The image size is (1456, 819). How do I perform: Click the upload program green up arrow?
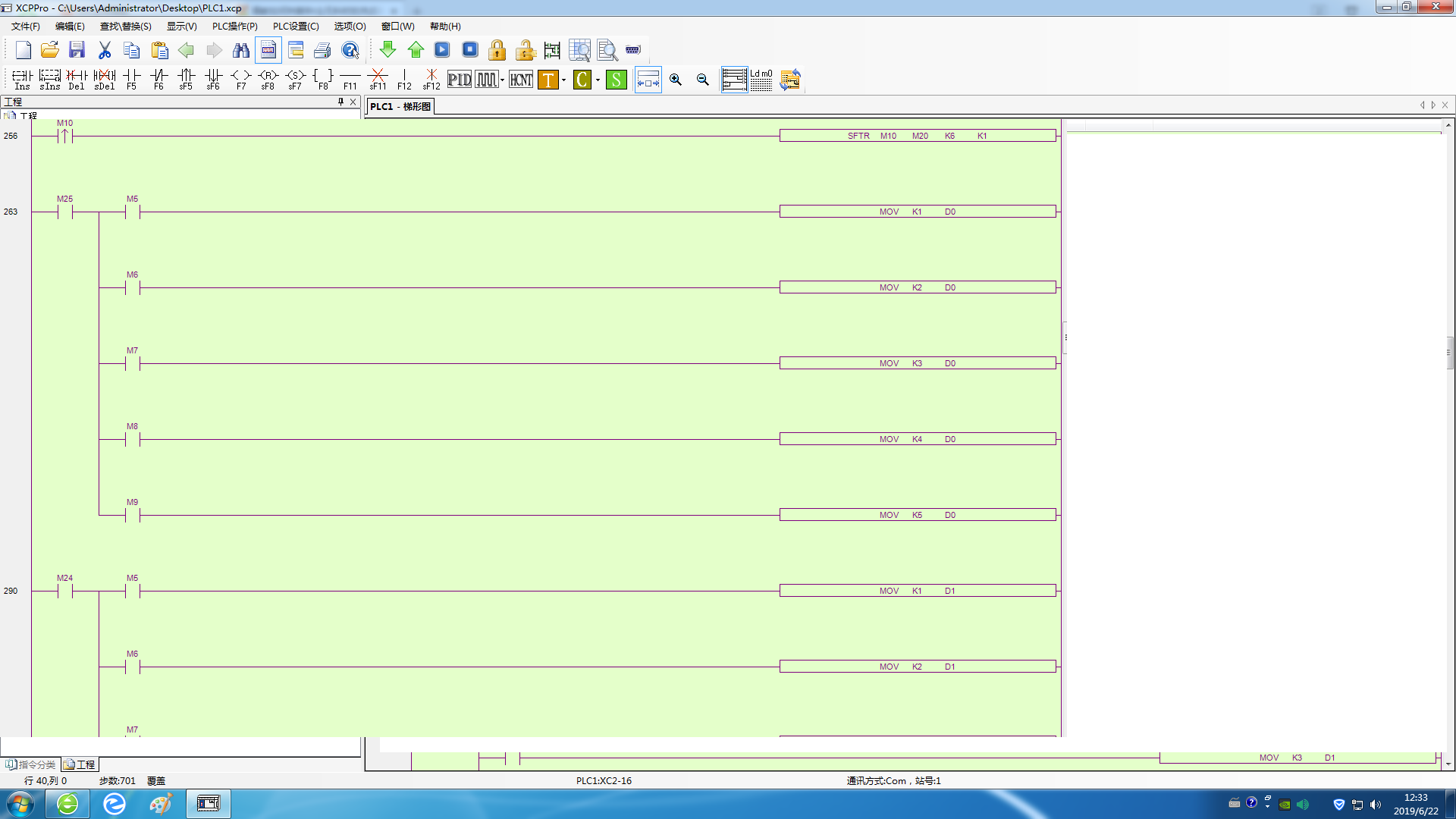[x=416, y=50]
